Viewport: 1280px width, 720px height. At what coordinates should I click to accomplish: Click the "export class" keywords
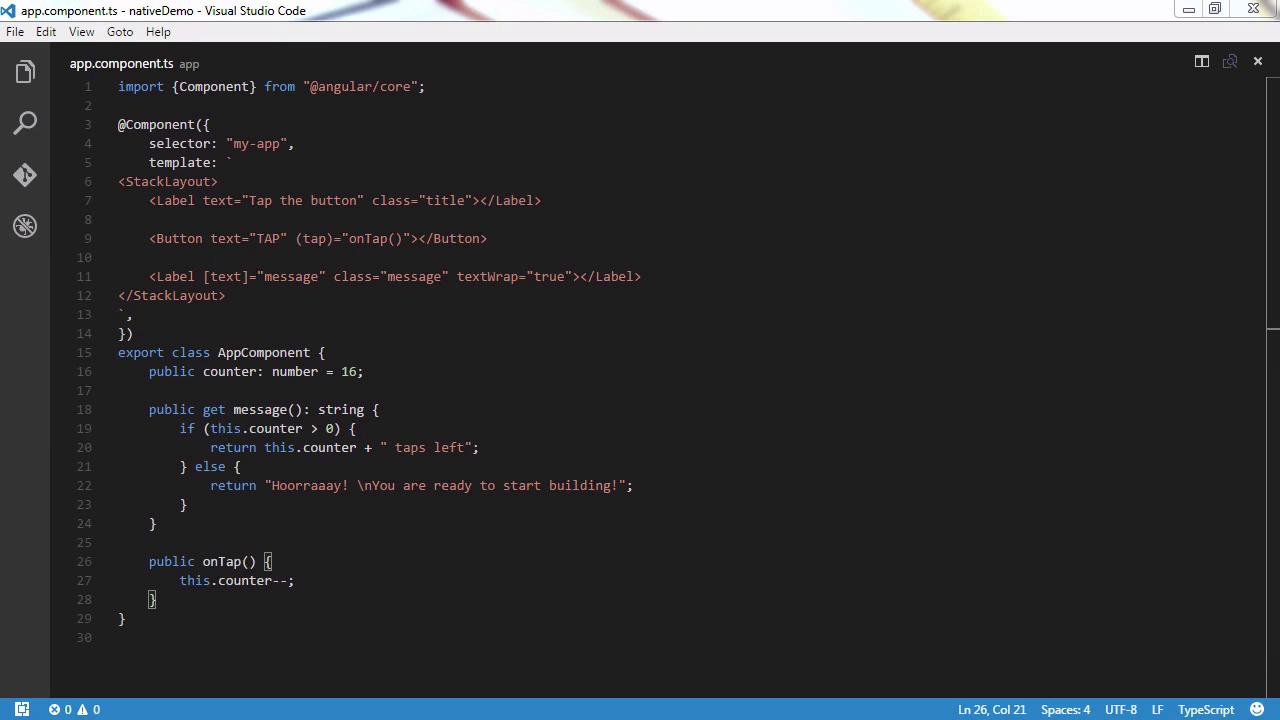[x=164, y=352]
